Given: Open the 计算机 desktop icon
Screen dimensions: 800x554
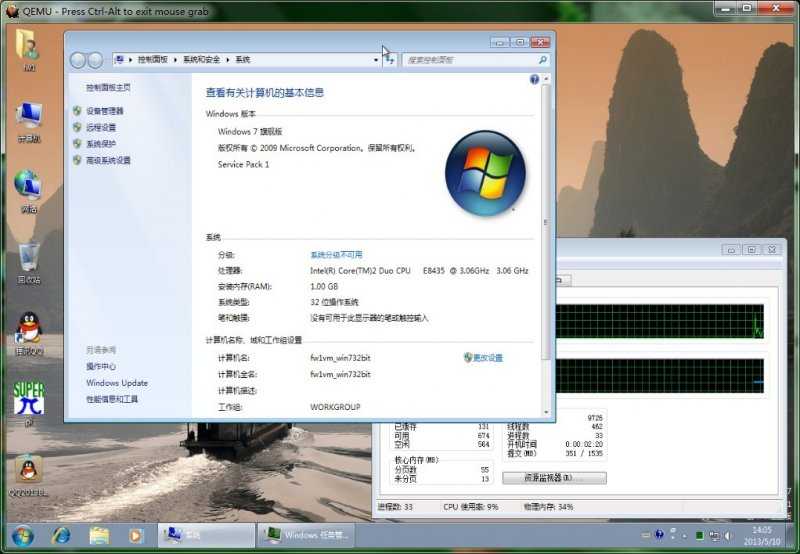Looking at the screenshot, I should click(29, 121).
